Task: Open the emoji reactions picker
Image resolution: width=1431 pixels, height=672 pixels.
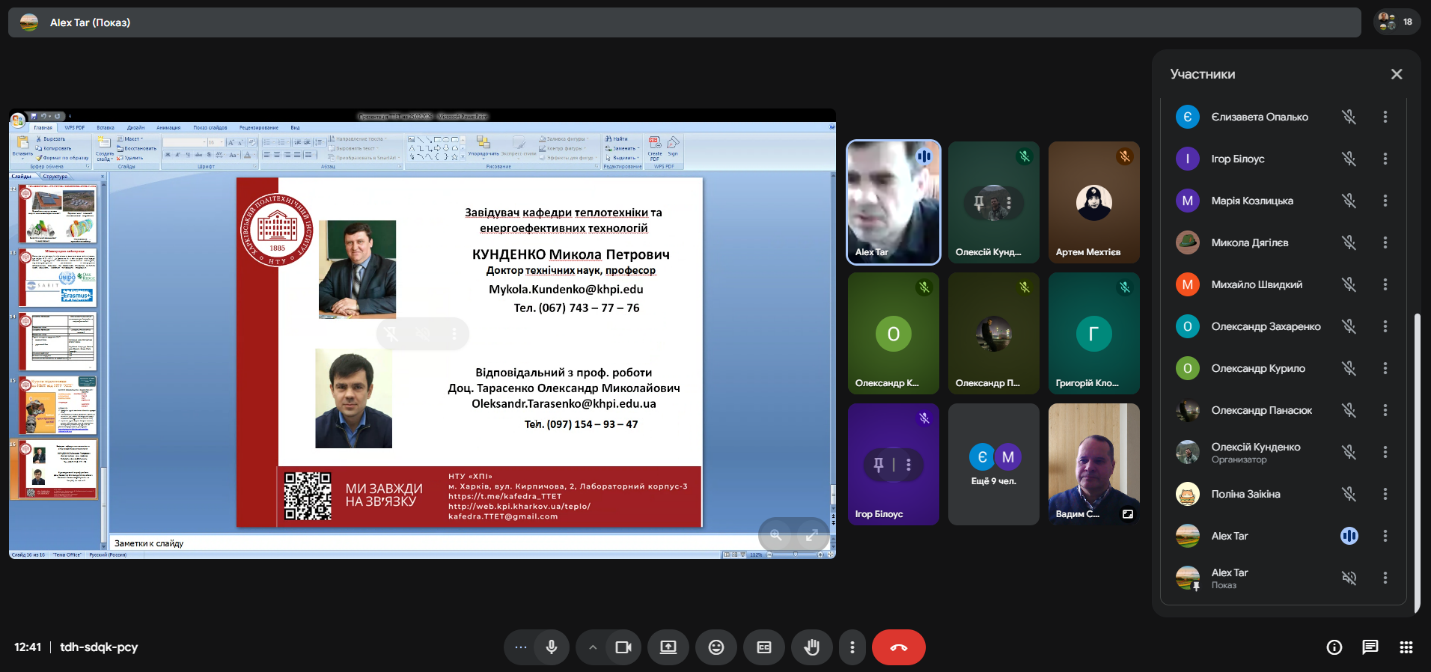Action: click(716, 647)
